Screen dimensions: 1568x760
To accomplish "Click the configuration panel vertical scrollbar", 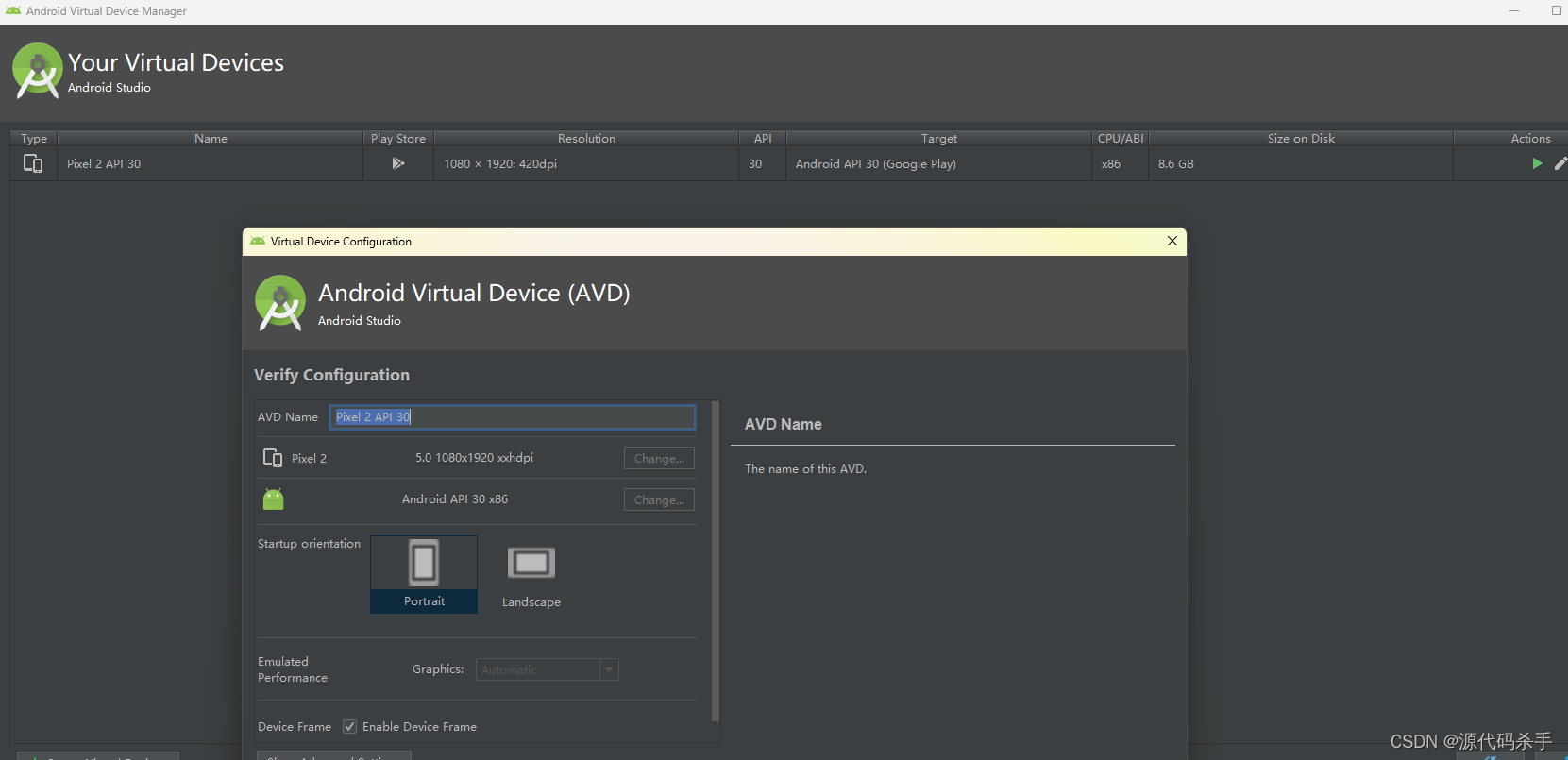I will [x=716, y=562].
